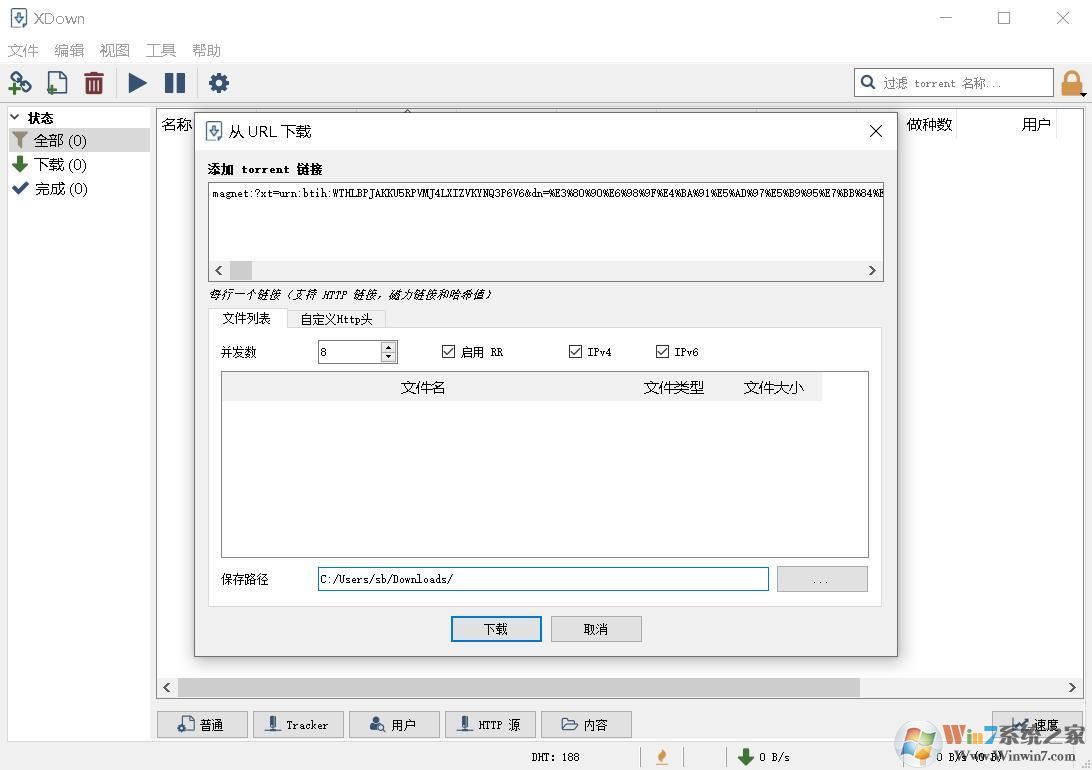Click into the 保存路径 input field
The height and width of the screenshot is (770, 1092).
(543, 579)
